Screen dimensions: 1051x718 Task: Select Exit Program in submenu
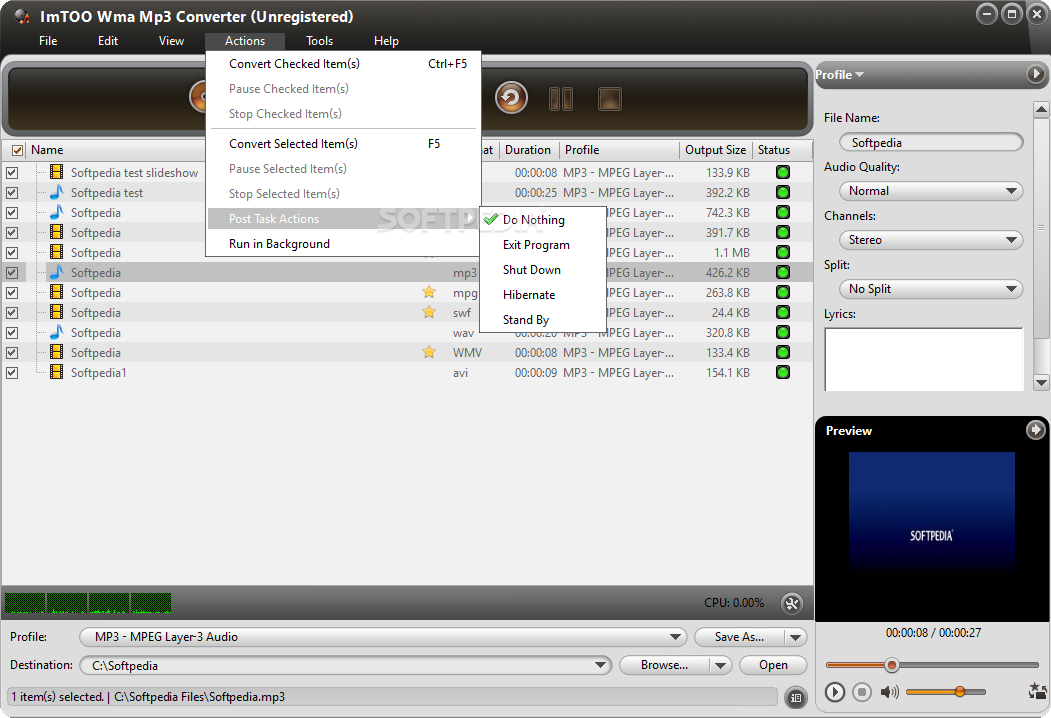tap(543, 245)
